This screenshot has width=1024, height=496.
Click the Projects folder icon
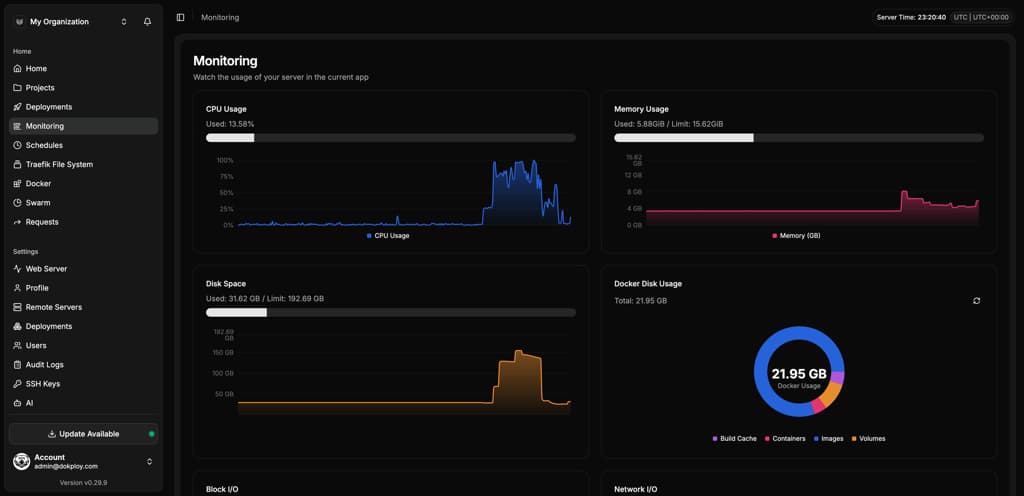17,87
